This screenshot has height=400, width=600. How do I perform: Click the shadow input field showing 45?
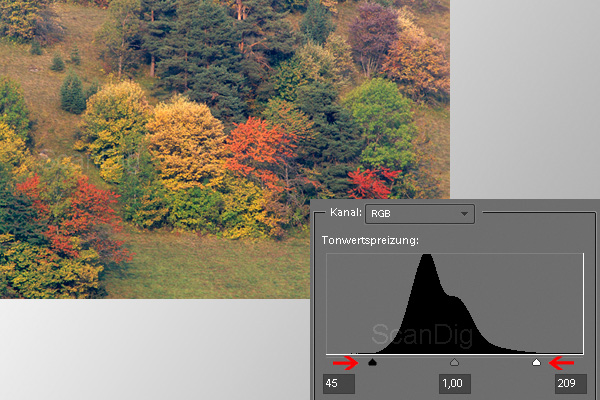(x=339, y=384)
